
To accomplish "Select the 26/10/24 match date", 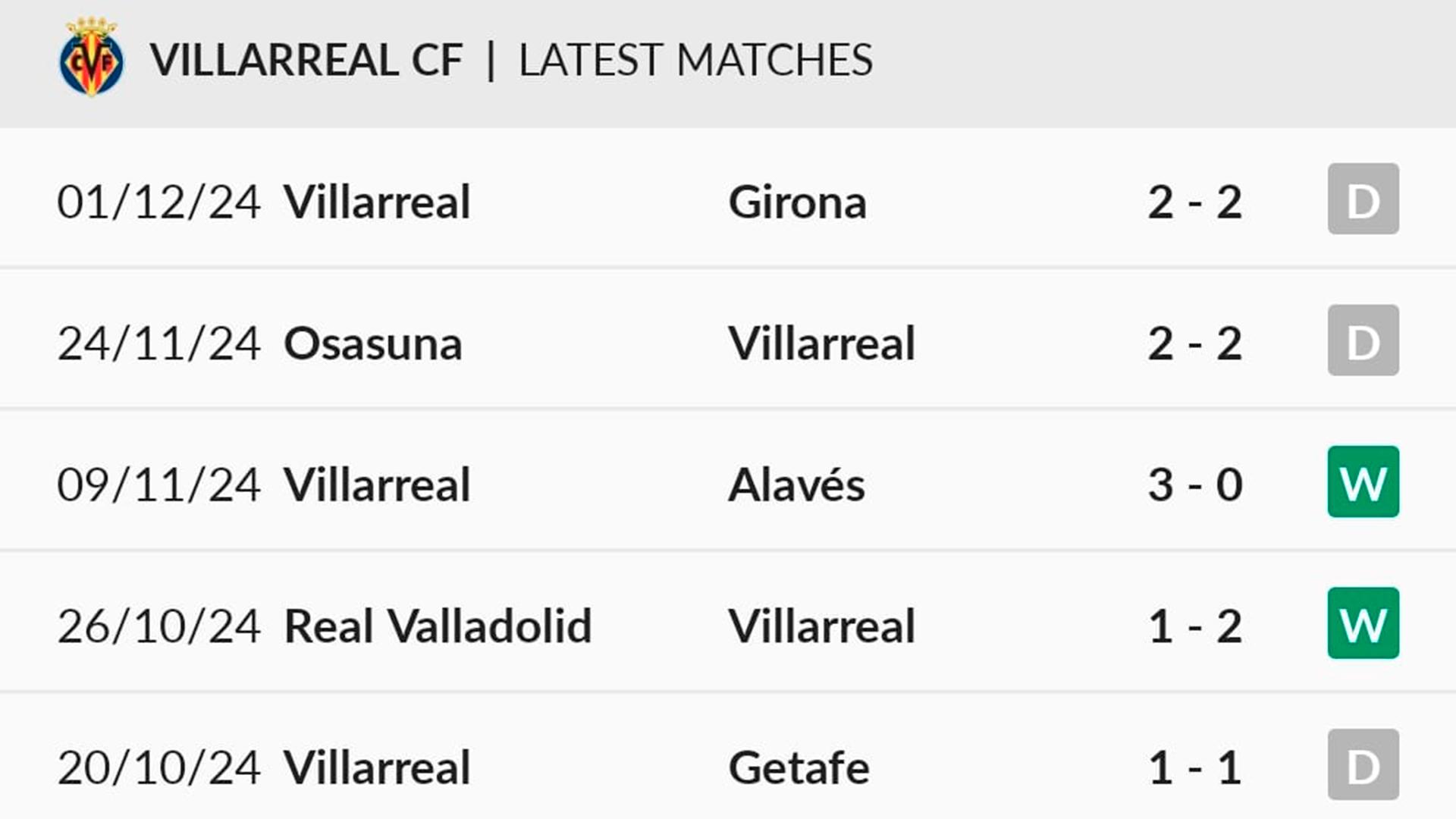I will (x=158, y=626).
